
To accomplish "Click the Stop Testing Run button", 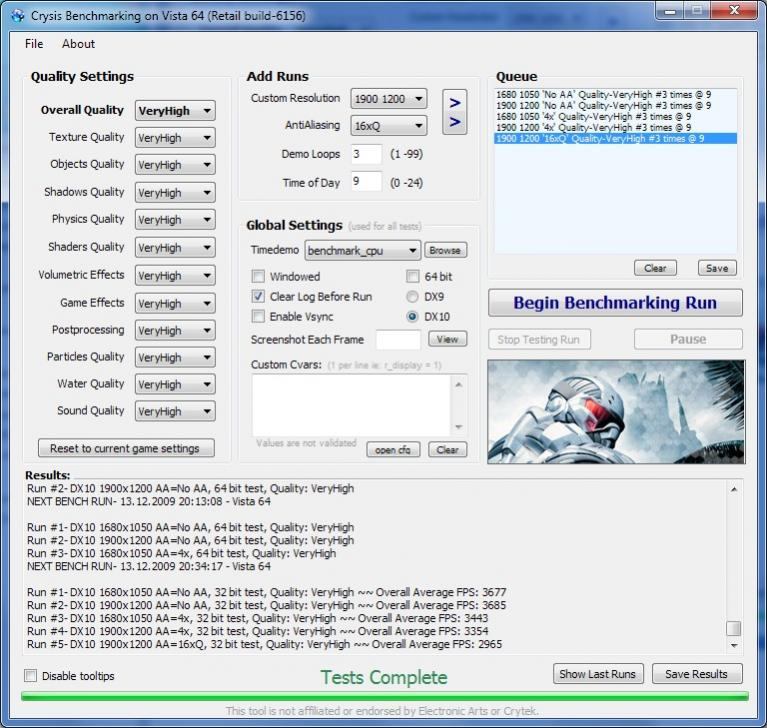I will [x=539, y=340].
